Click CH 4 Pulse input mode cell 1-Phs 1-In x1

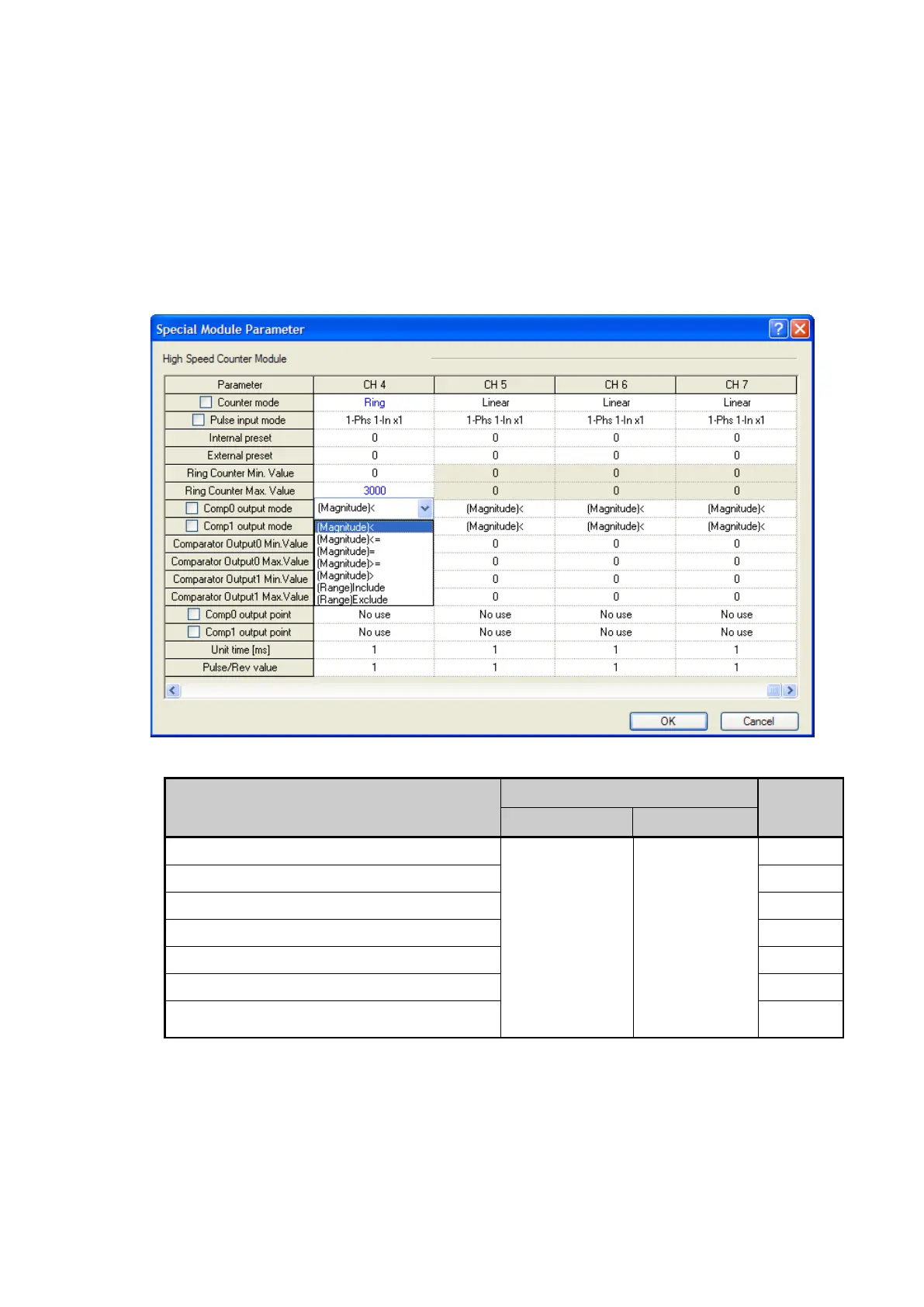[374, 420]
